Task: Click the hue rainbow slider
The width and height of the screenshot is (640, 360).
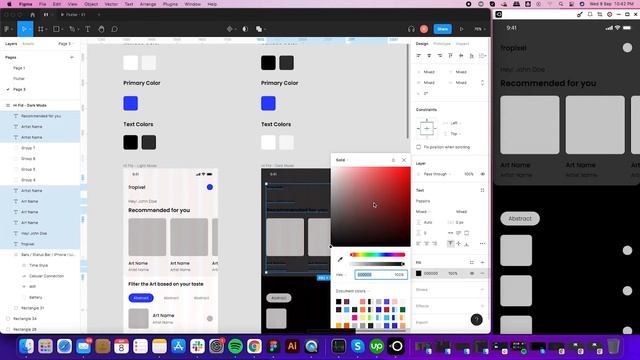Action: (378, 255)
